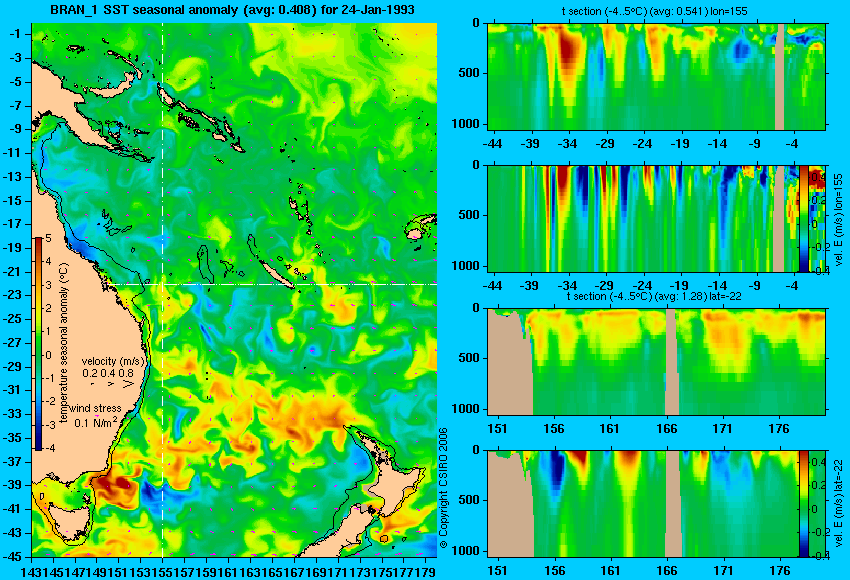This screenshot has width=850, height=580.
Task: Click the velocity colorbar beside lat=-22 panel
Action: 803,504
